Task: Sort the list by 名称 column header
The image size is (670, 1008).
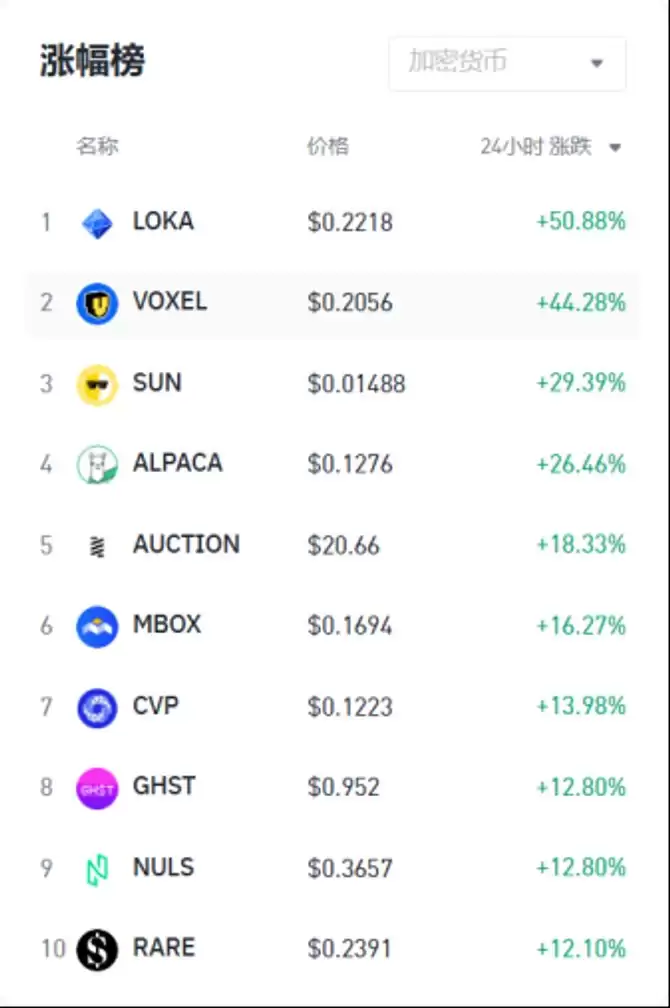Action: 97,147
